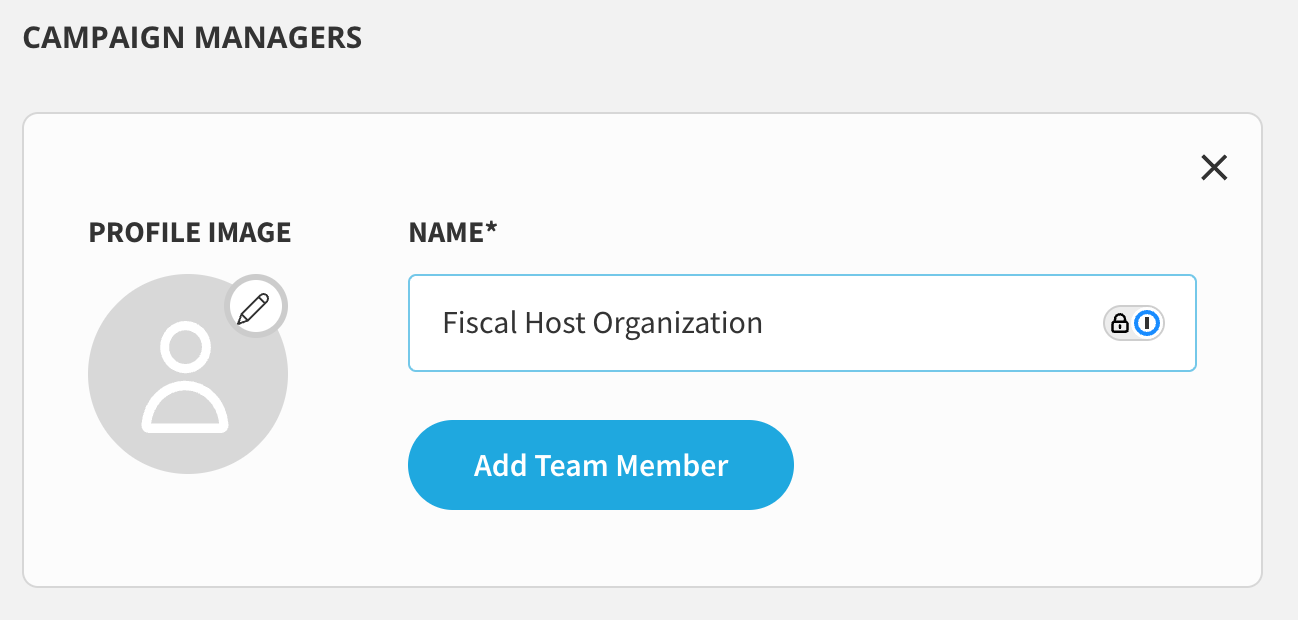Focus the Name input field
This screenshot has height=620, width=1298.
[x=802, y=323]
